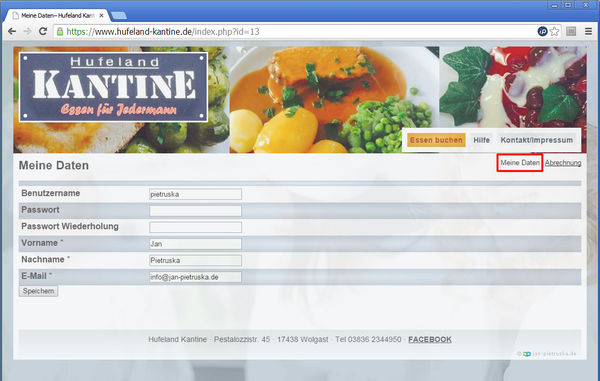Open the Essen buchen menu item
This screenshot has height=381, width=600.
(x=436, y=140)
